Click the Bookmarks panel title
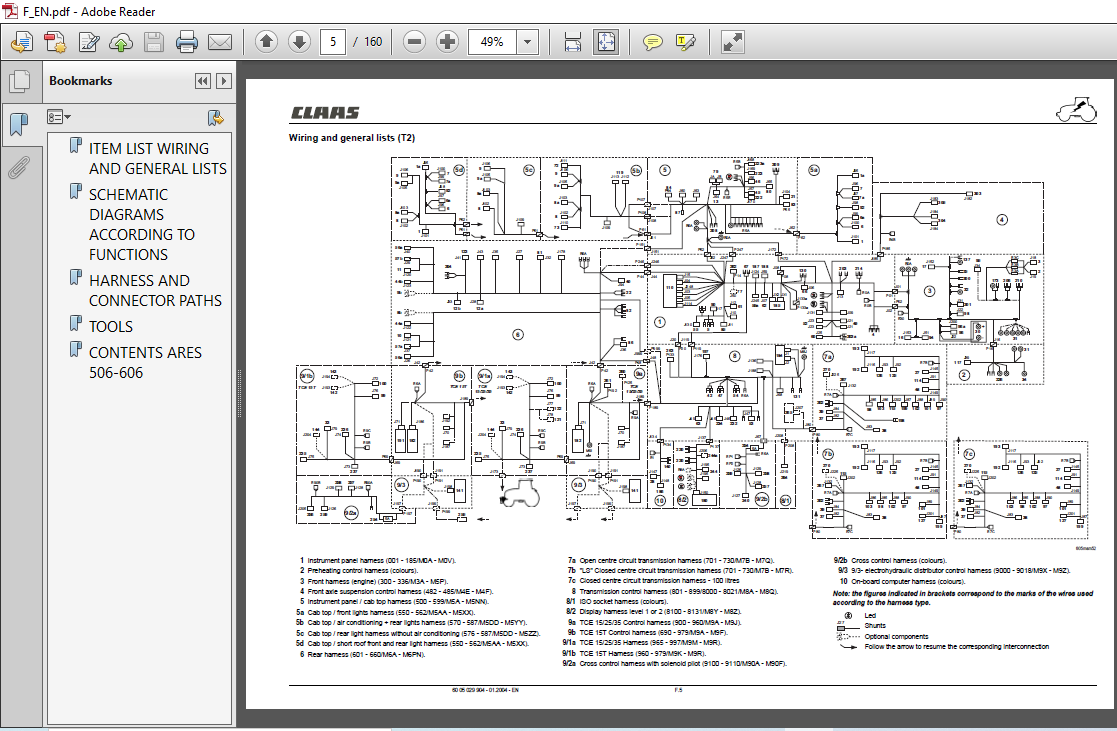This screenshot has height=731, width=1117. coord(80,81)
